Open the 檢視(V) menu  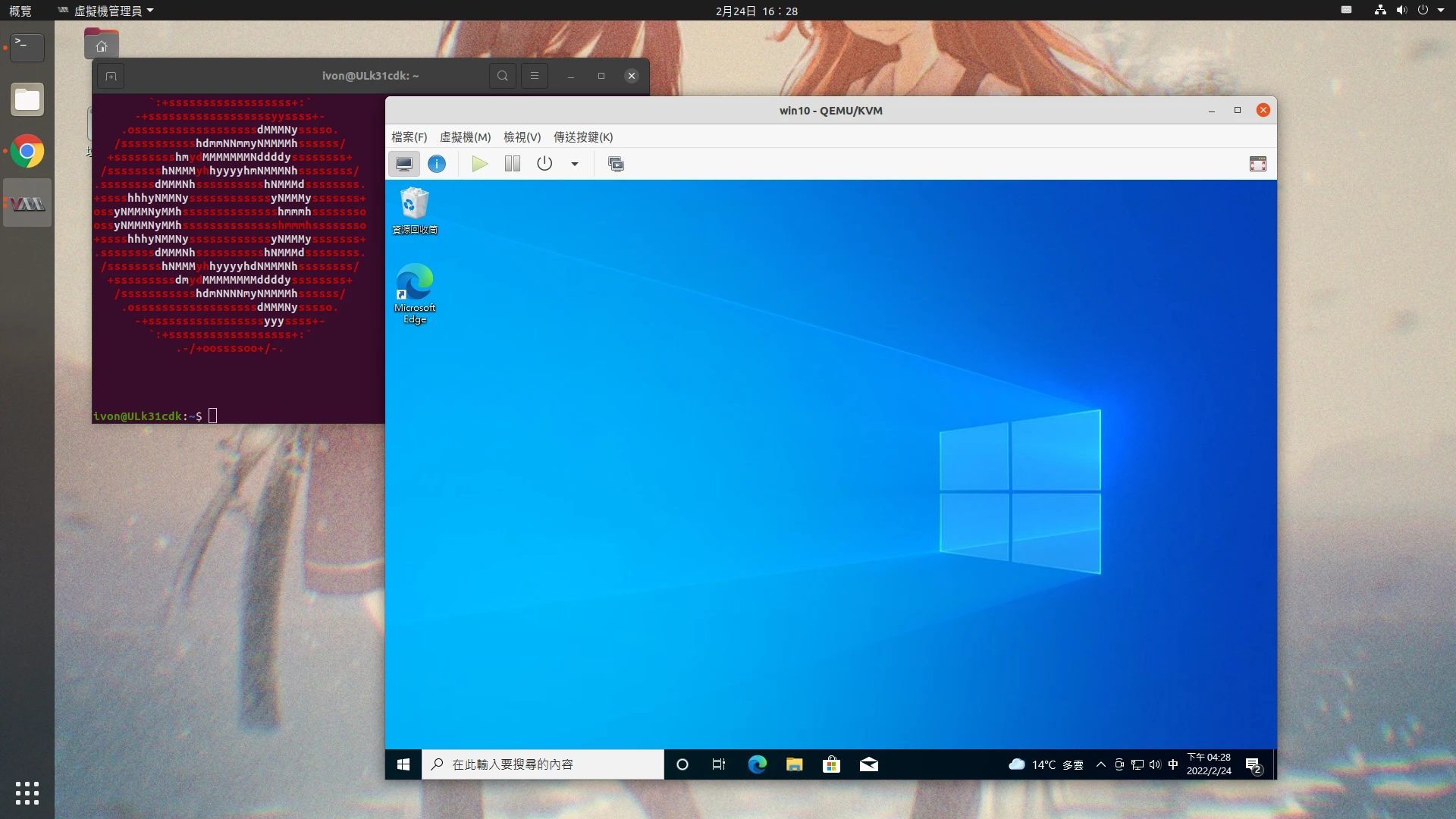coord(522,137)
